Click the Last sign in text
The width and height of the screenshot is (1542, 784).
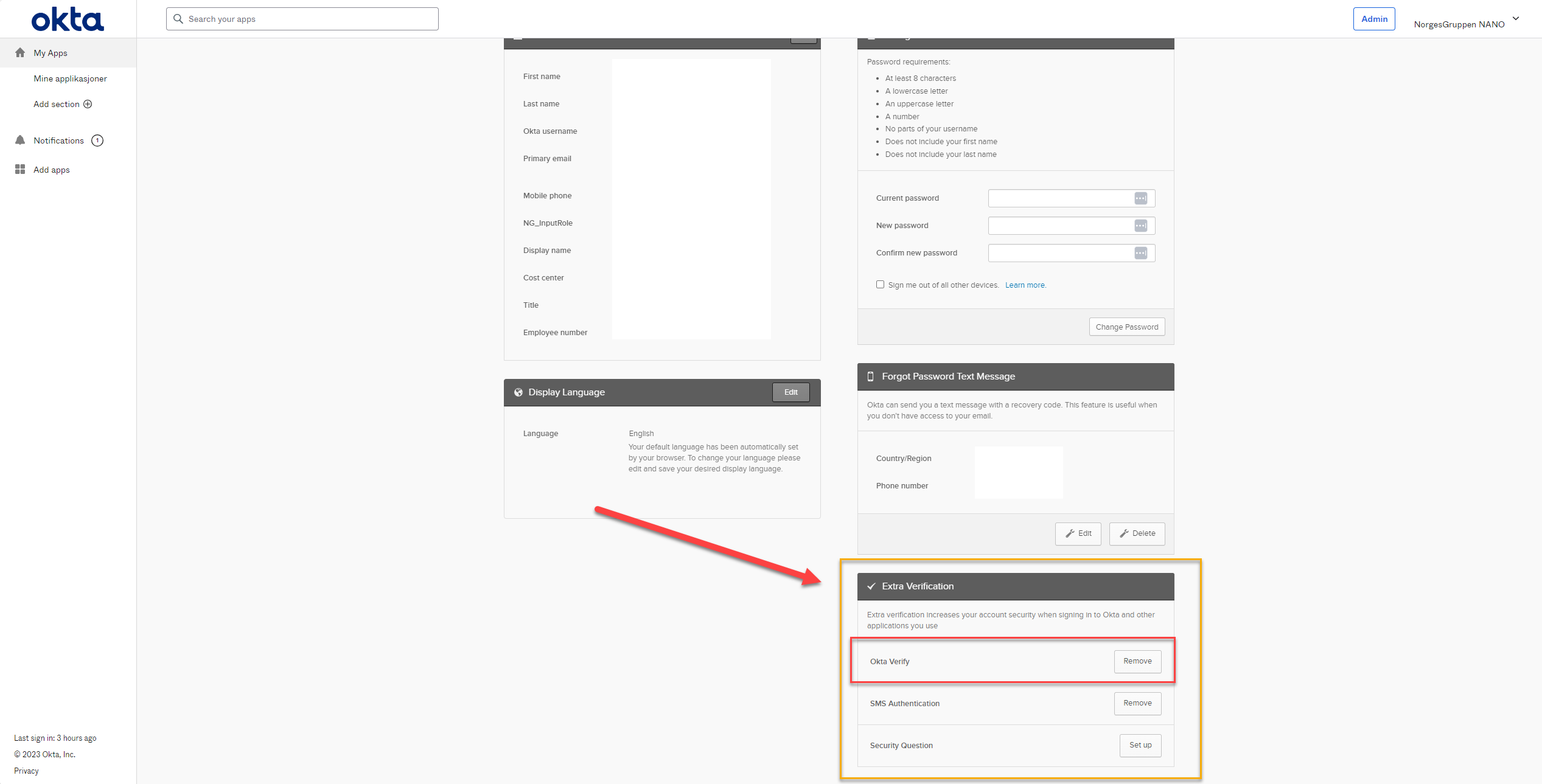point(55,738)
